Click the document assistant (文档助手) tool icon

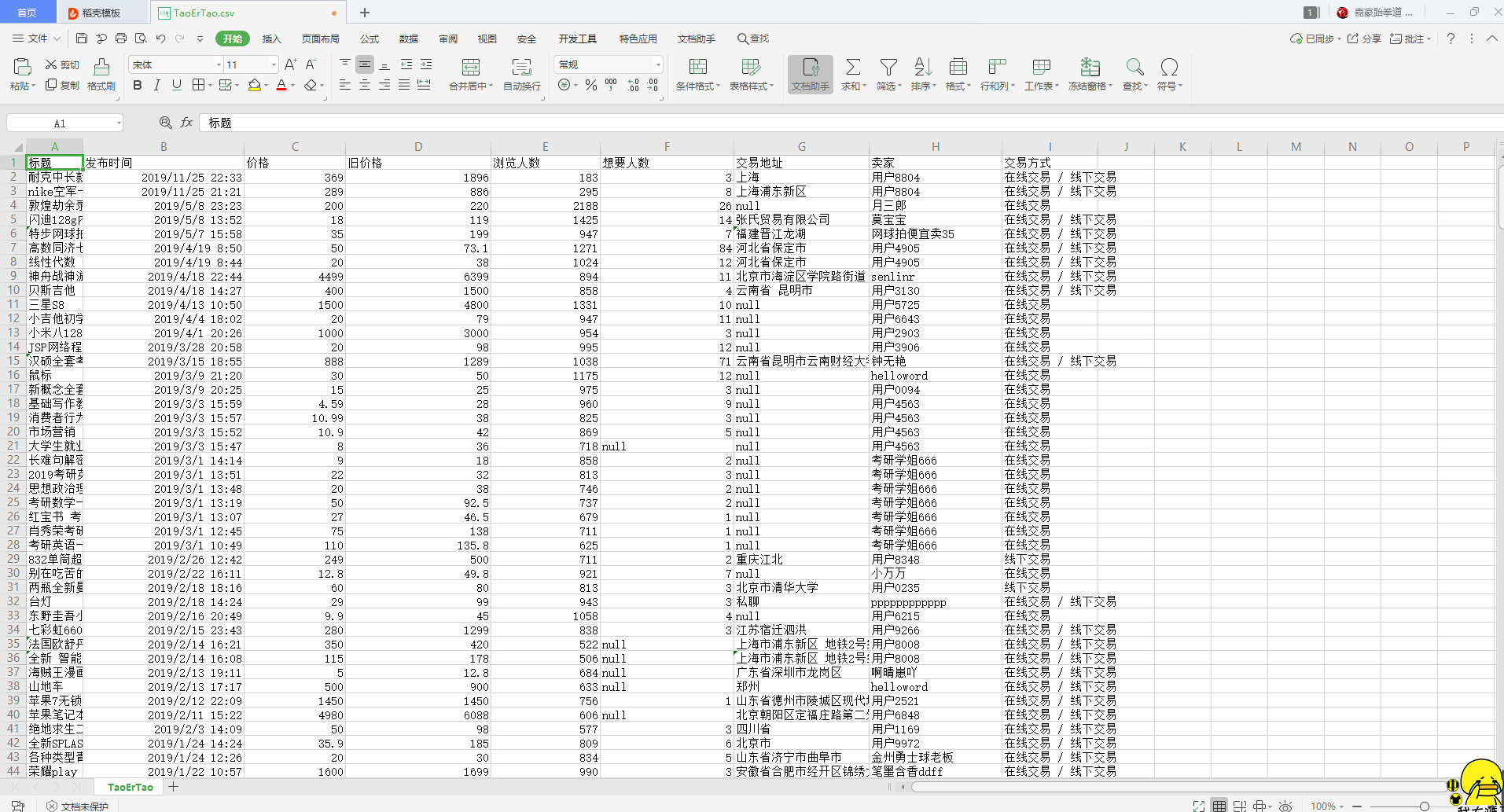click(x=811, y=75)
